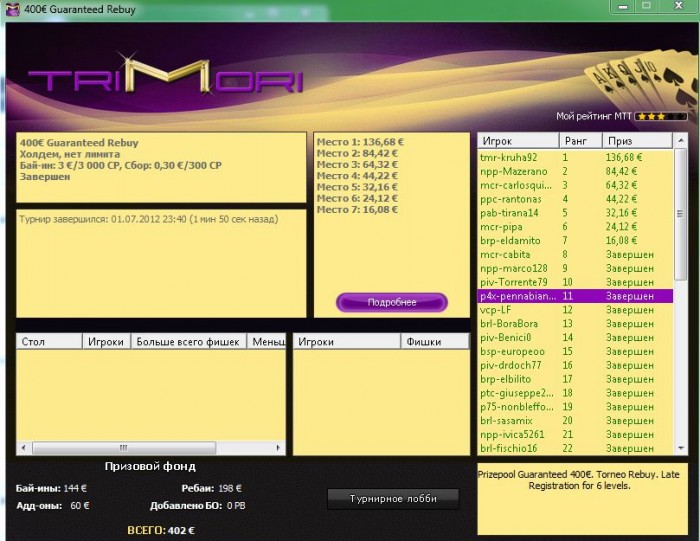Click the tables horizontal scrollbar thumb
Screen dimensions: 700x541
click(x=124, y=448)
